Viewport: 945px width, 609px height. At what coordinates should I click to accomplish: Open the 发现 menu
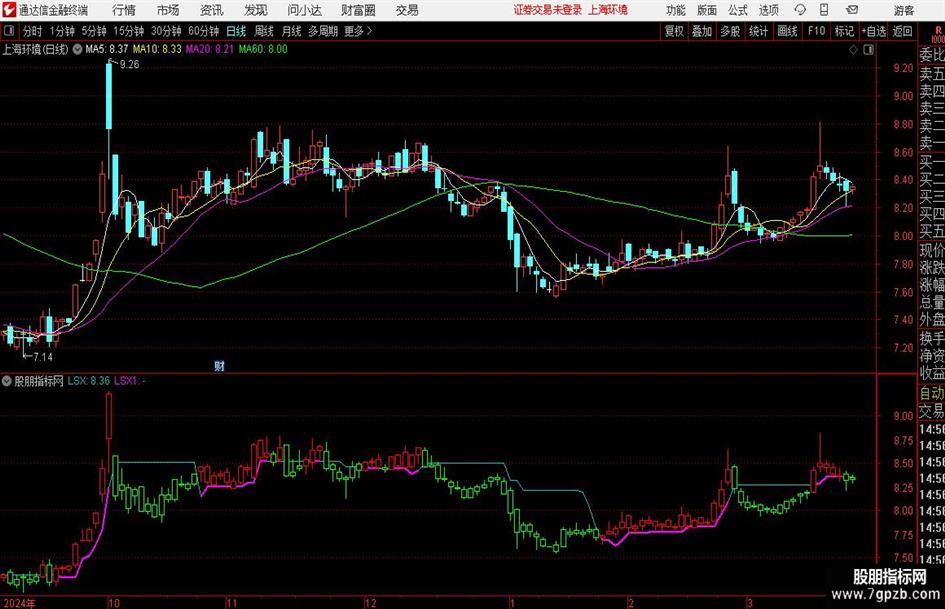pos(256,10)
